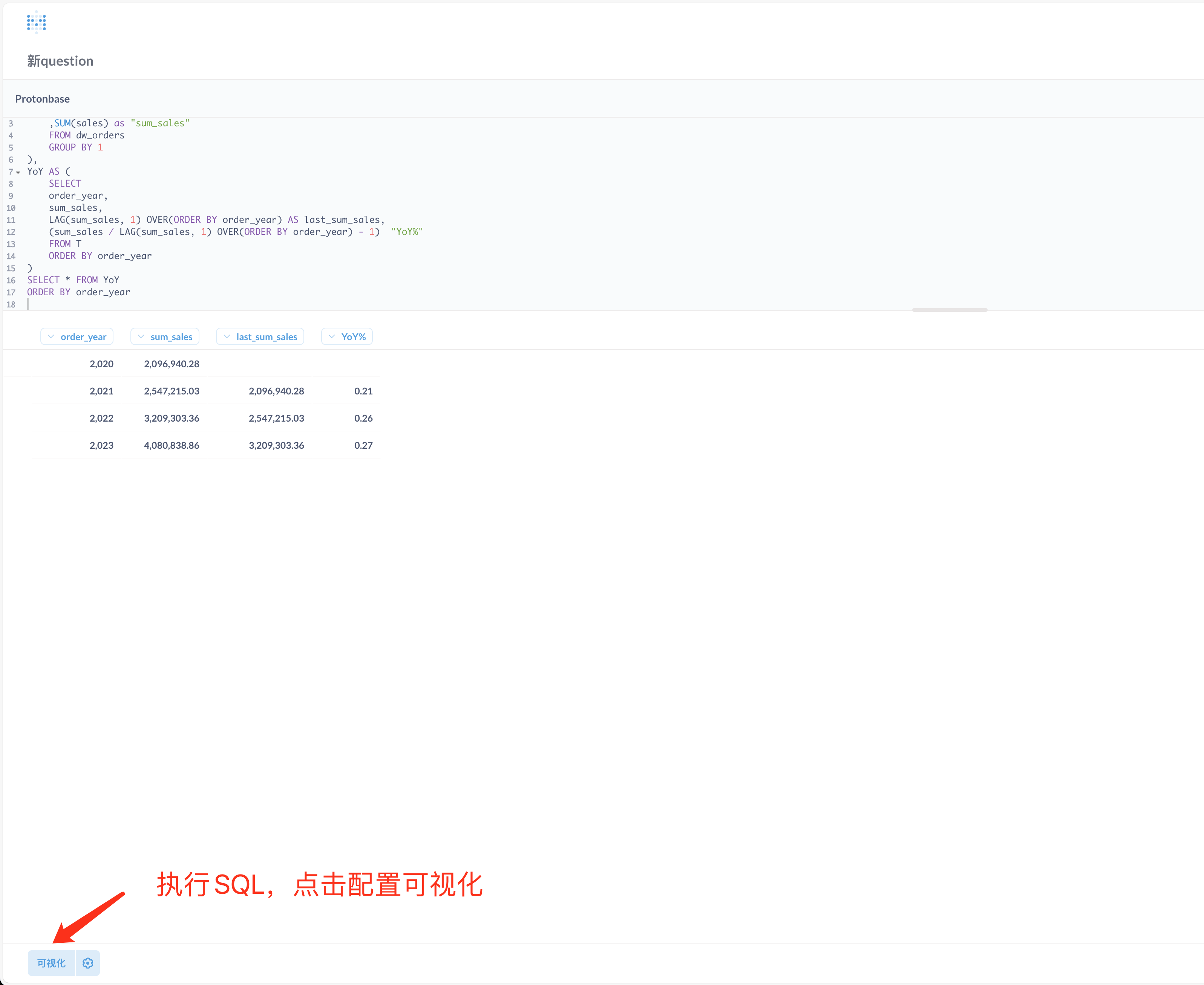Open the last_sum_sales column header dropdown
The height and width of the screenshot is (985, 1204).
coord(260,336)
